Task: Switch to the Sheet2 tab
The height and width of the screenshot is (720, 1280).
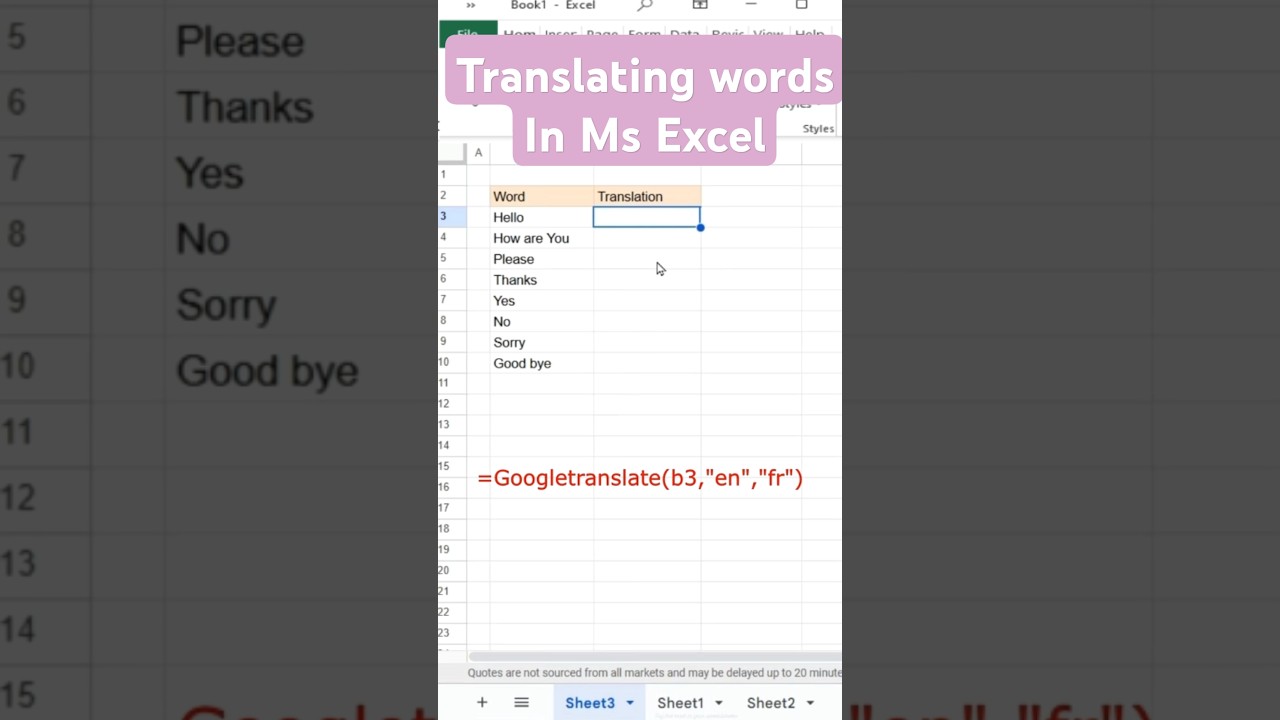Action: click(x=771, y=703)
